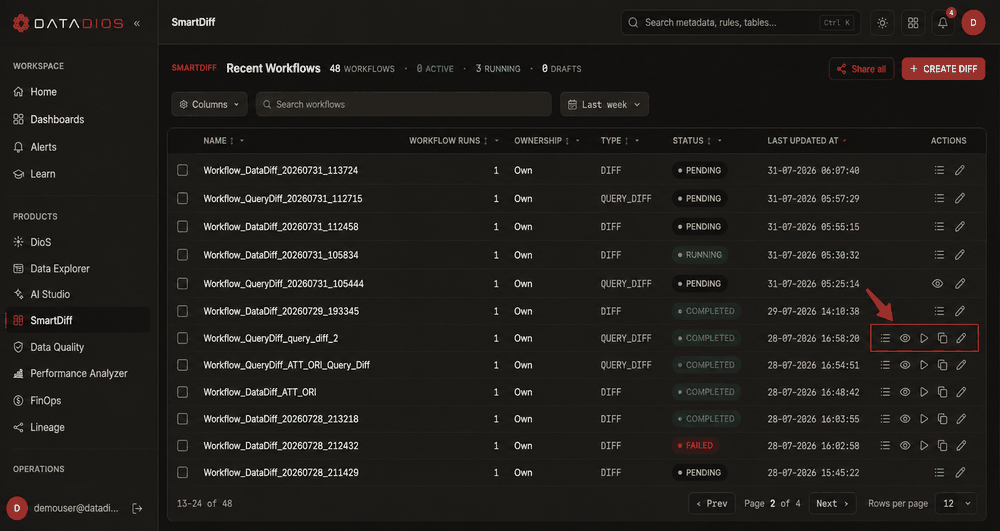Click the logout icon beside demouser
Viewport: 1000px width, 531px height.
pyautogui.click(x=136, y=508)
